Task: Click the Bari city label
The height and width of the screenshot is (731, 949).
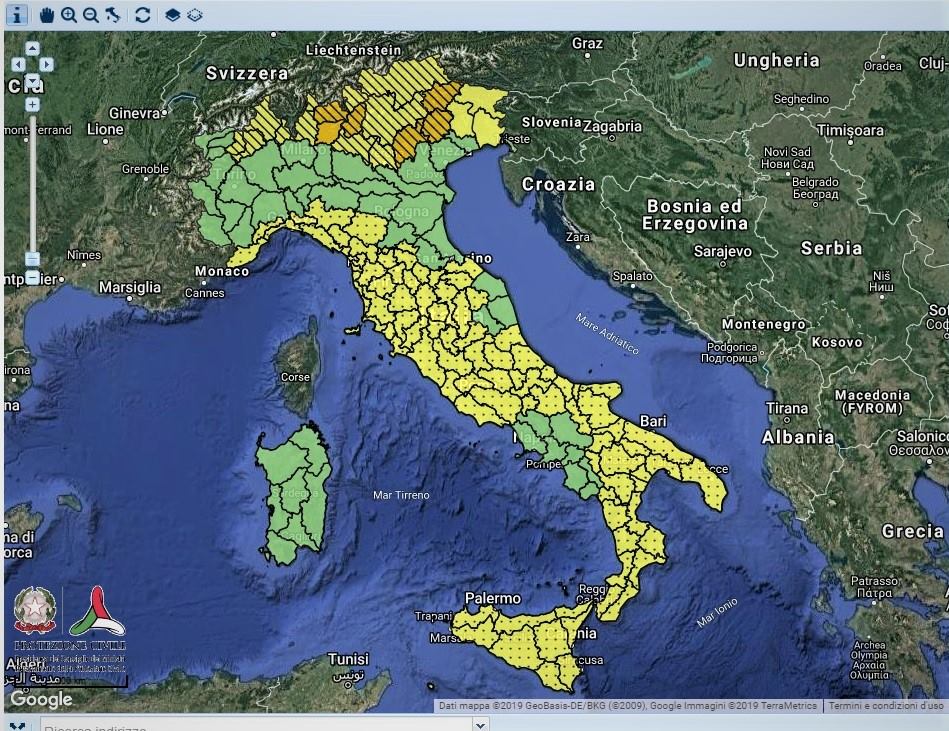Action: [653, 421]
